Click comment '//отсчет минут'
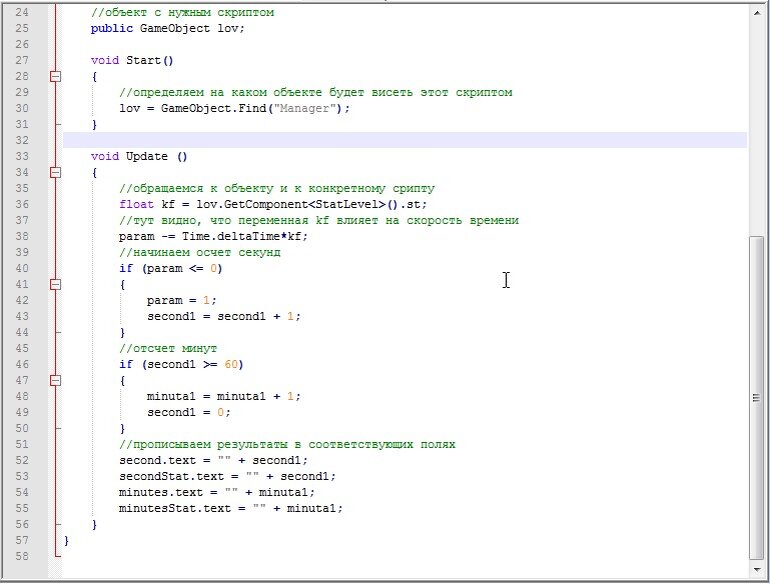 click(167, 349)
